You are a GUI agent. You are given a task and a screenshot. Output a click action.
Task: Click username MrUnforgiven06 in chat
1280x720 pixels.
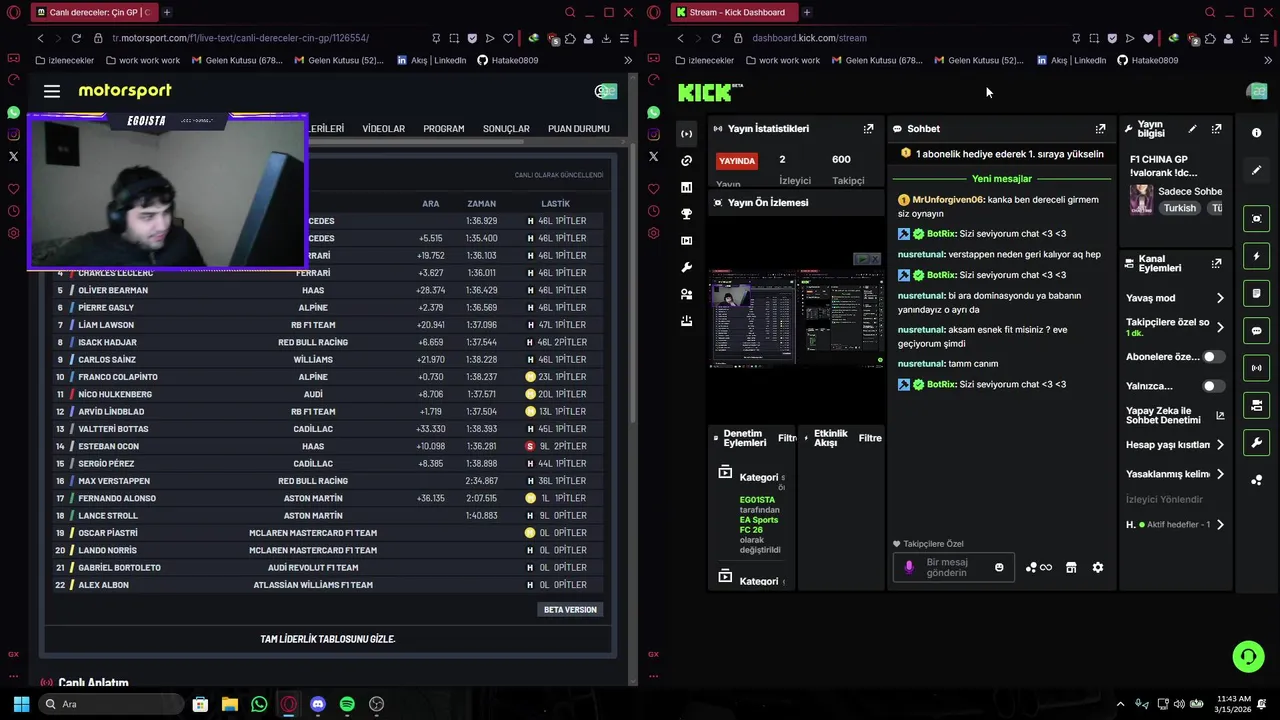(x=948, y=199)
